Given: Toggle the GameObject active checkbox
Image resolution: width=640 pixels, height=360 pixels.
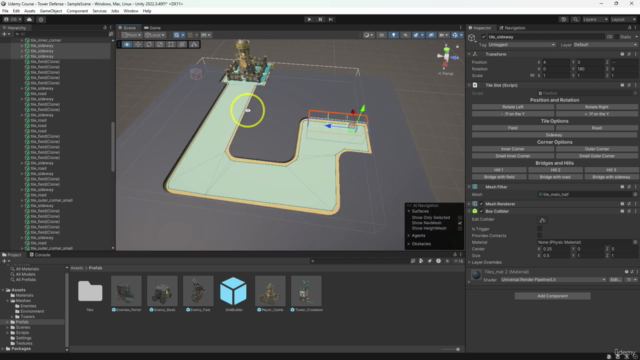Looking at the screenshot, I should pyautogui.click(x=483, y=37).
